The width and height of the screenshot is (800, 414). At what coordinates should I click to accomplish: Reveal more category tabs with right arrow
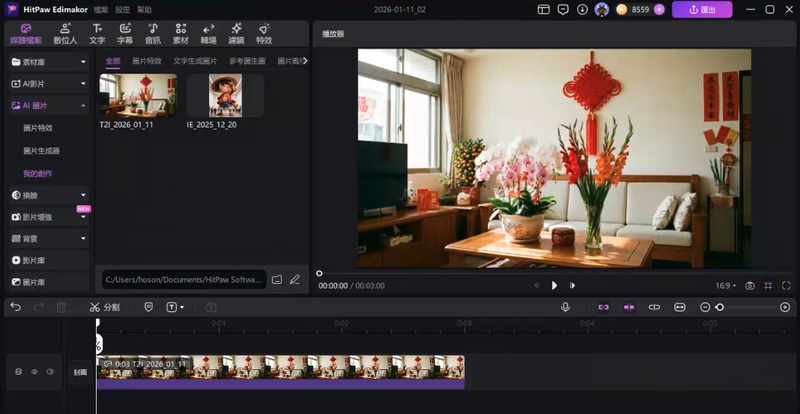point(305,61)
